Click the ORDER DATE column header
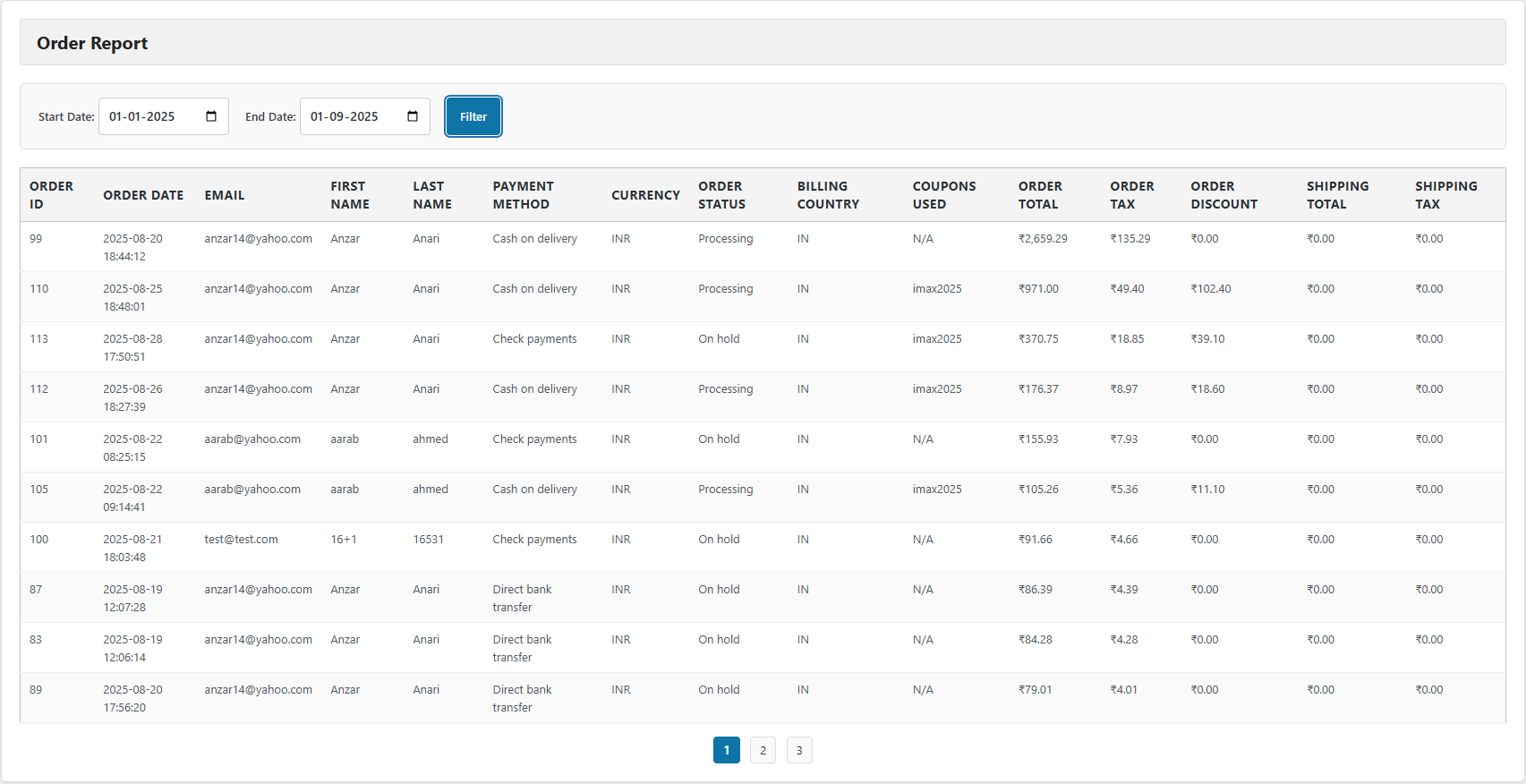Image resolution: width=1526 pixels, height=784 pixels. [143, 195]
